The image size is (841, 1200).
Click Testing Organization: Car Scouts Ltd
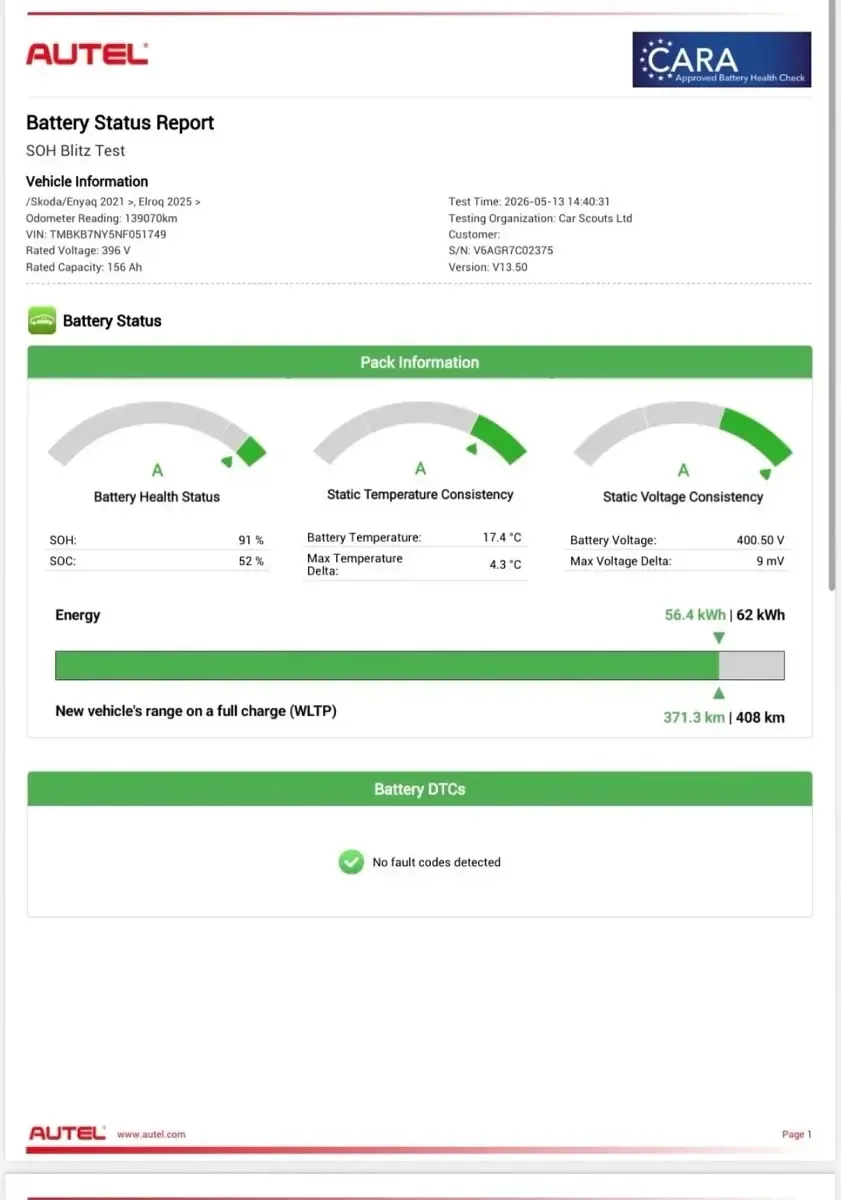point(540,218)
